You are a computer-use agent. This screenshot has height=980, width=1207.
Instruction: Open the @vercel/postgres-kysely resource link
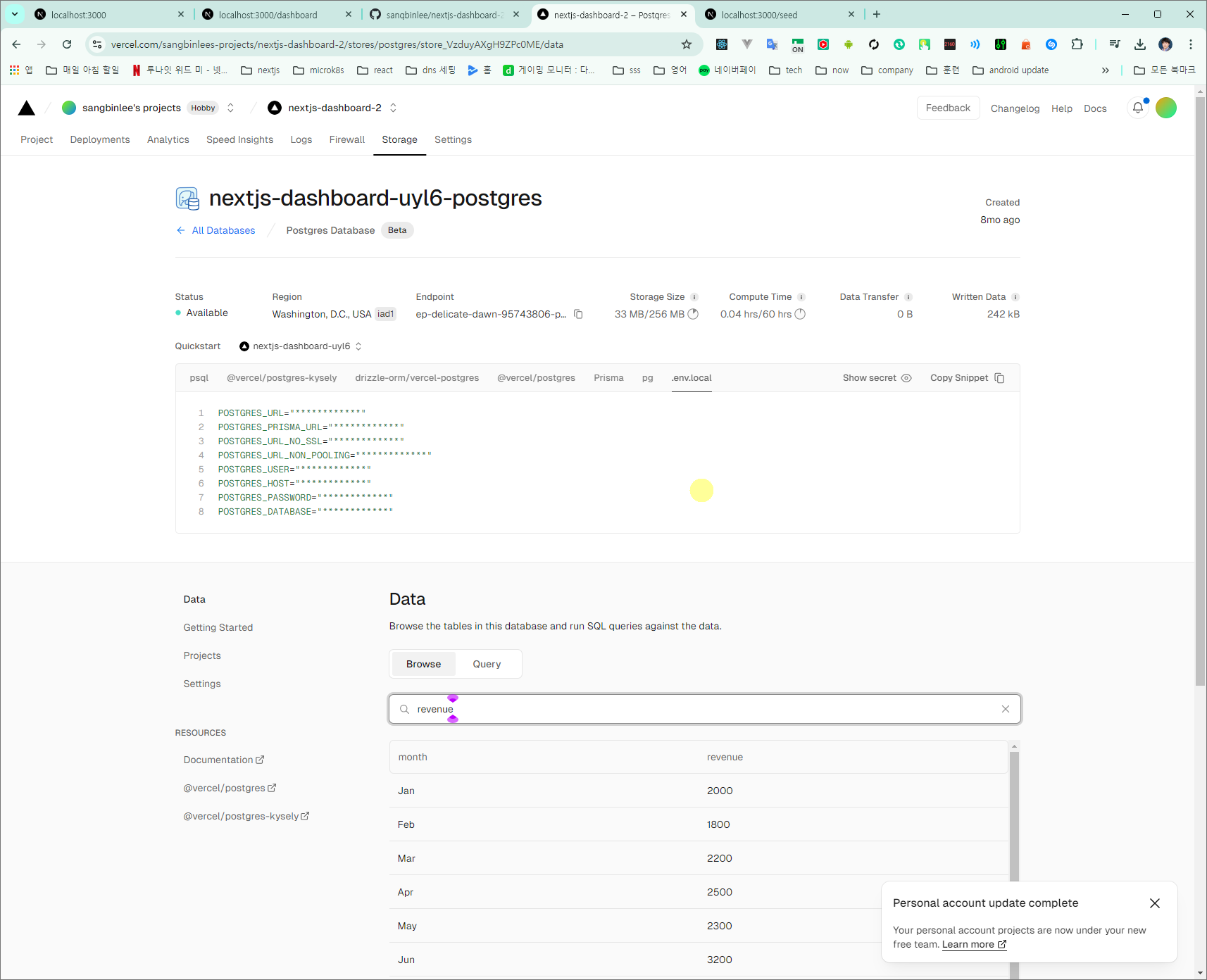pyautogui.click(x=246, y=816)
